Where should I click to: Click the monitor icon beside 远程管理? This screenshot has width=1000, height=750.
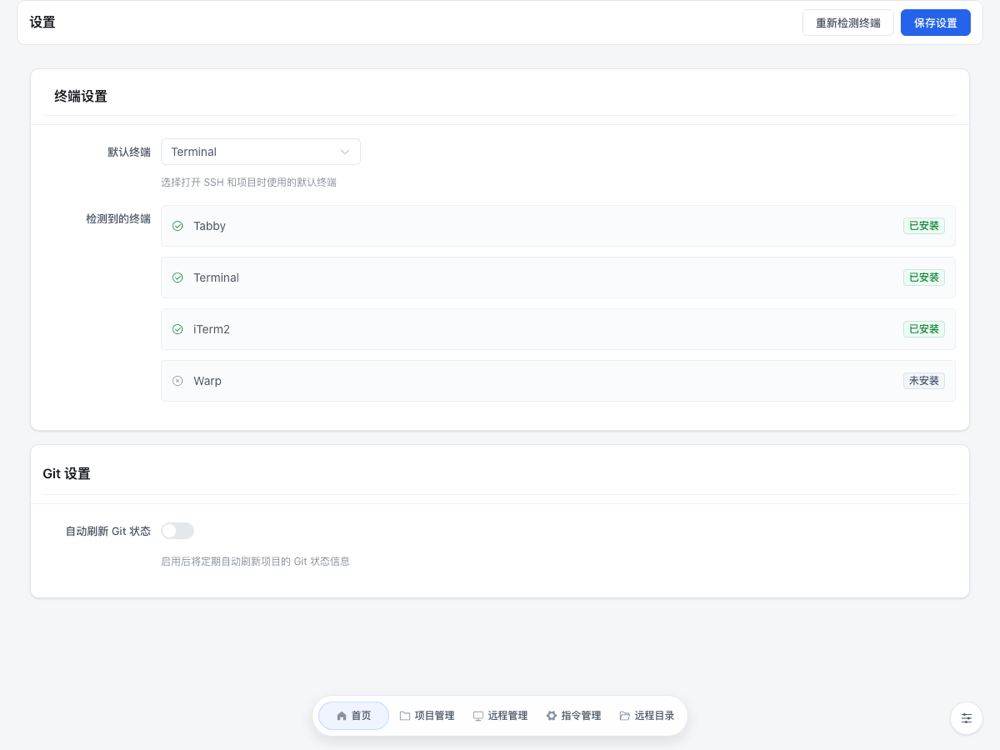(x=478, y=716)
